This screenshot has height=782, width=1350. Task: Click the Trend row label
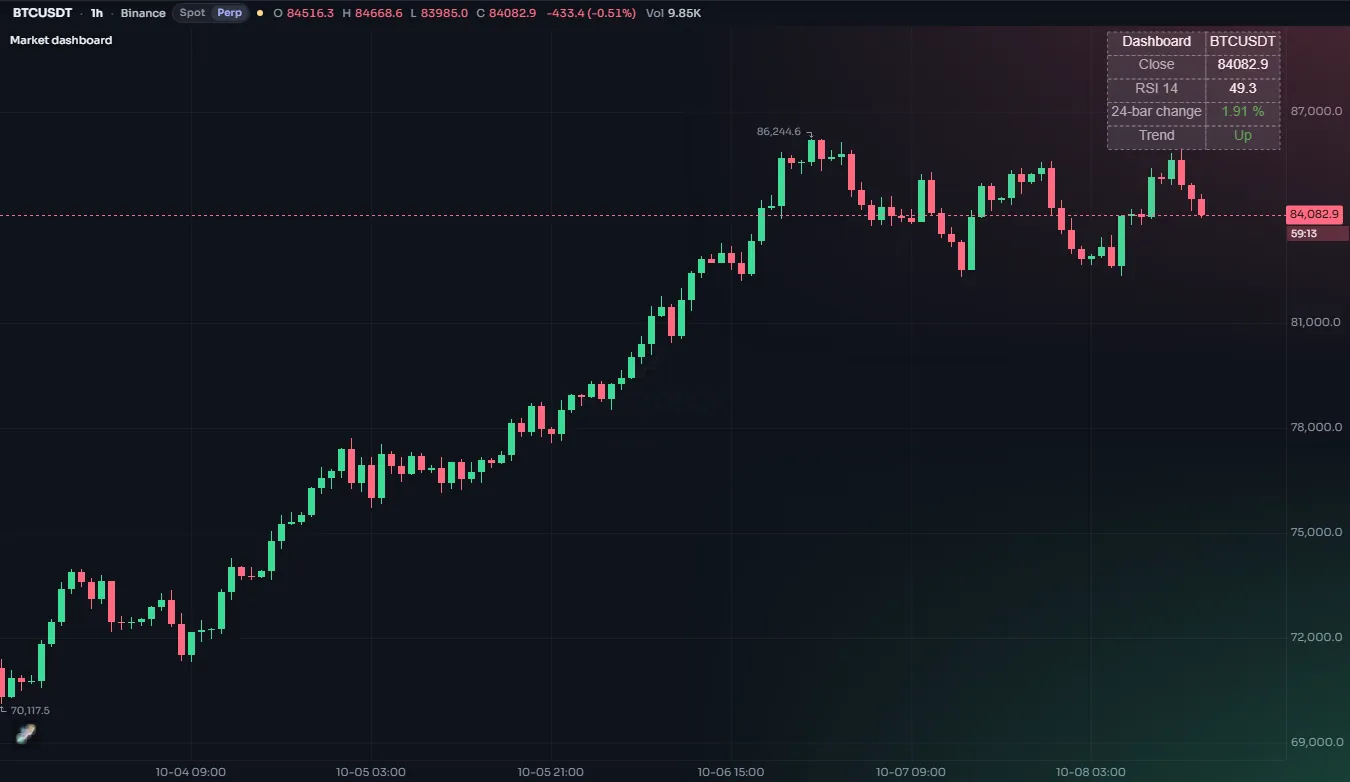(x=1156, y=135)
